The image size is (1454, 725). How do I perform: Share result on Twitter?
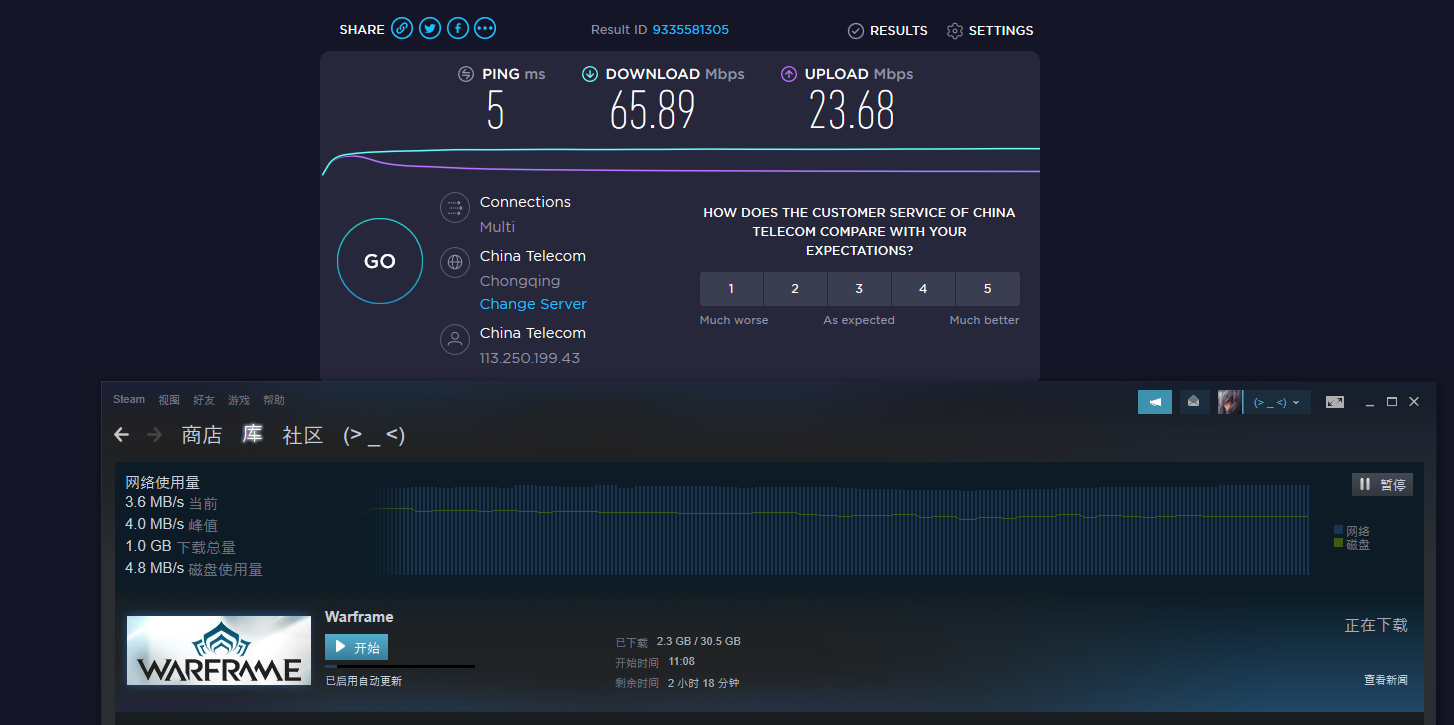pyautogui.click(x=430, y=29)
